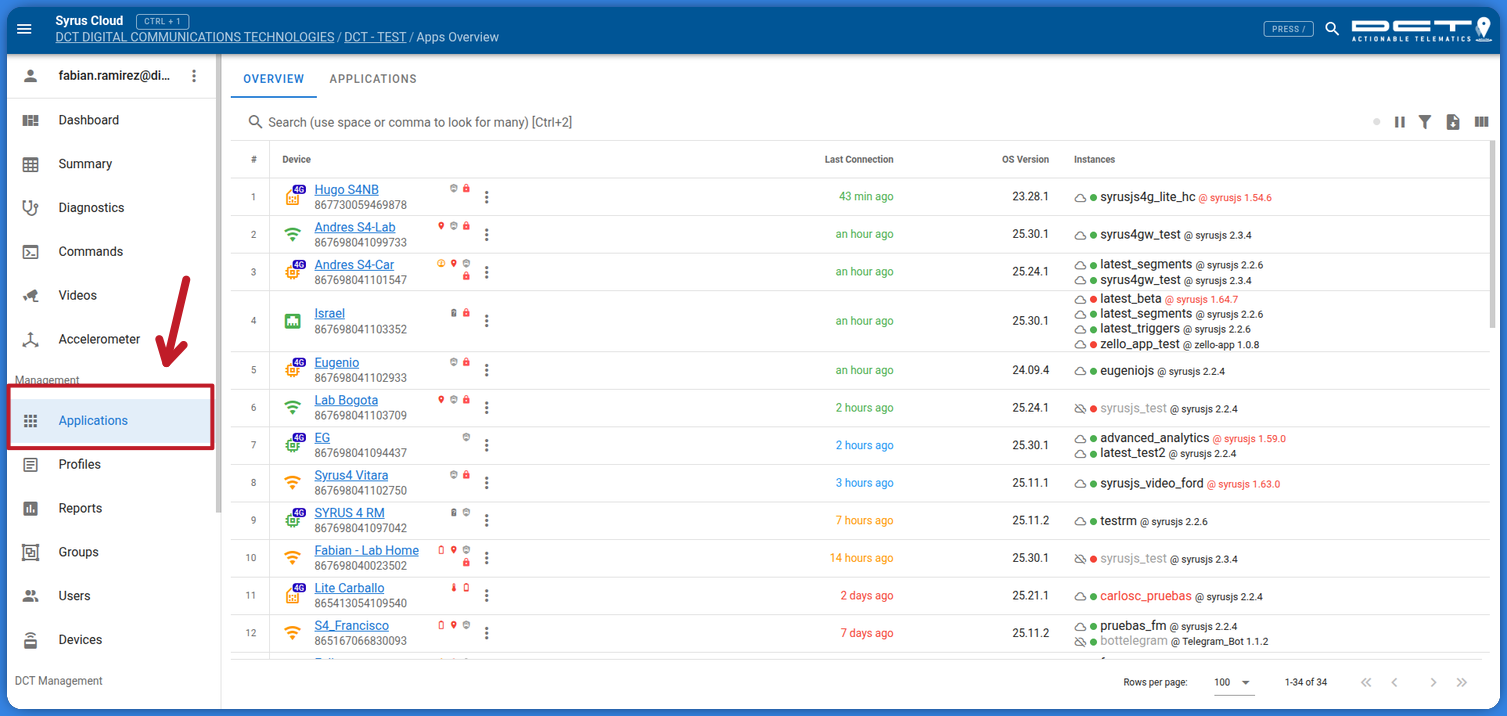Click the Diagnostics stethoscope icon
Viewport: 1507px width, 716px height.
point(31,208)
